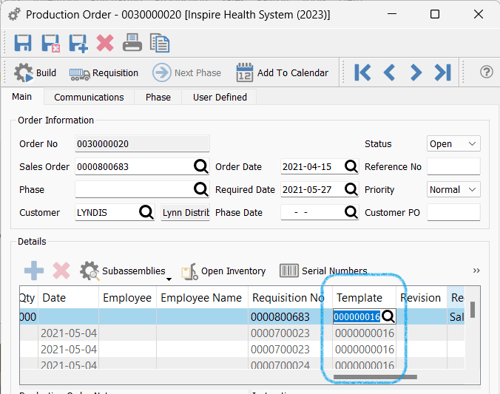
Task: Click the Template column header
Action: [364, 298]
